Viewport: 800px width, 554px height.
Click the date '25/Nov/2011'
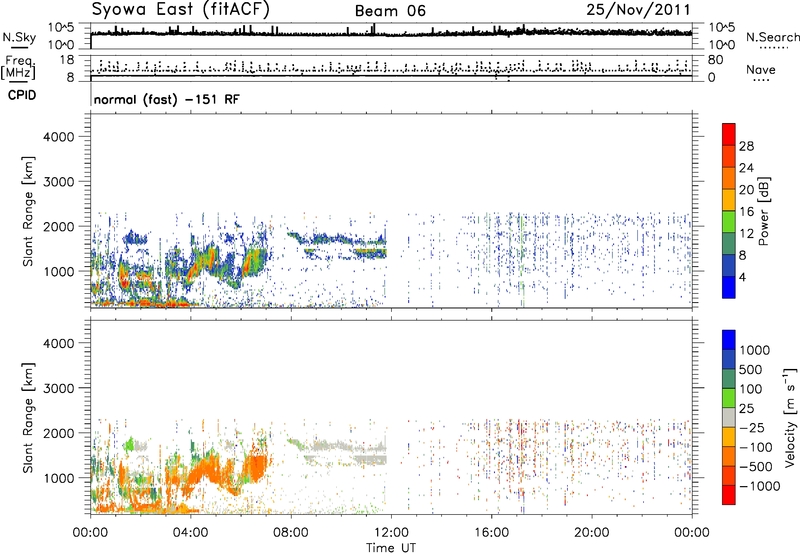click(x=638, y=10)
